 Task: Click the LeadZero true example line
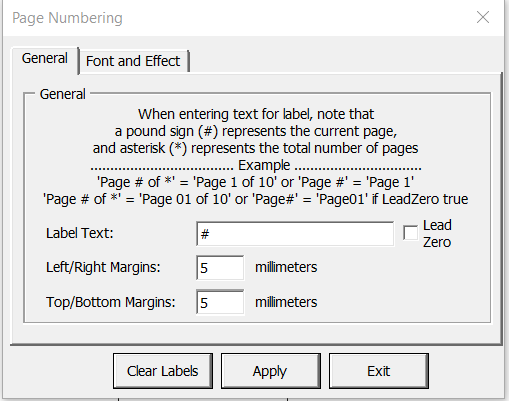pyautogui.click(x=256, y=199)
